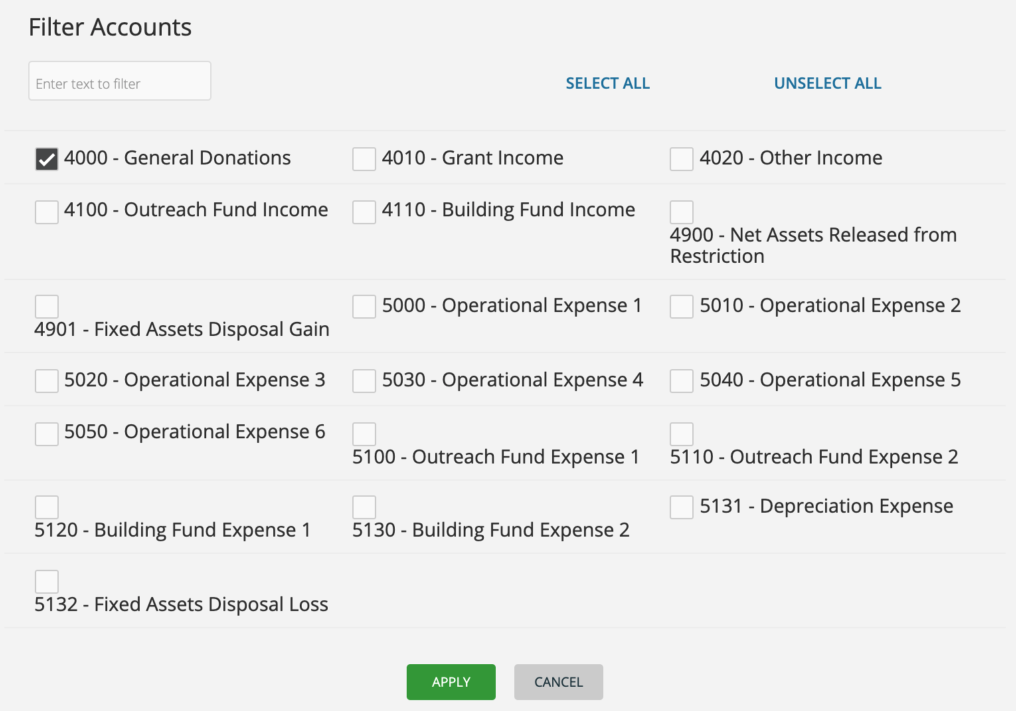
Task: Tick 5000 - Operational Expense 1 checkbox
Action: (364, 307)
